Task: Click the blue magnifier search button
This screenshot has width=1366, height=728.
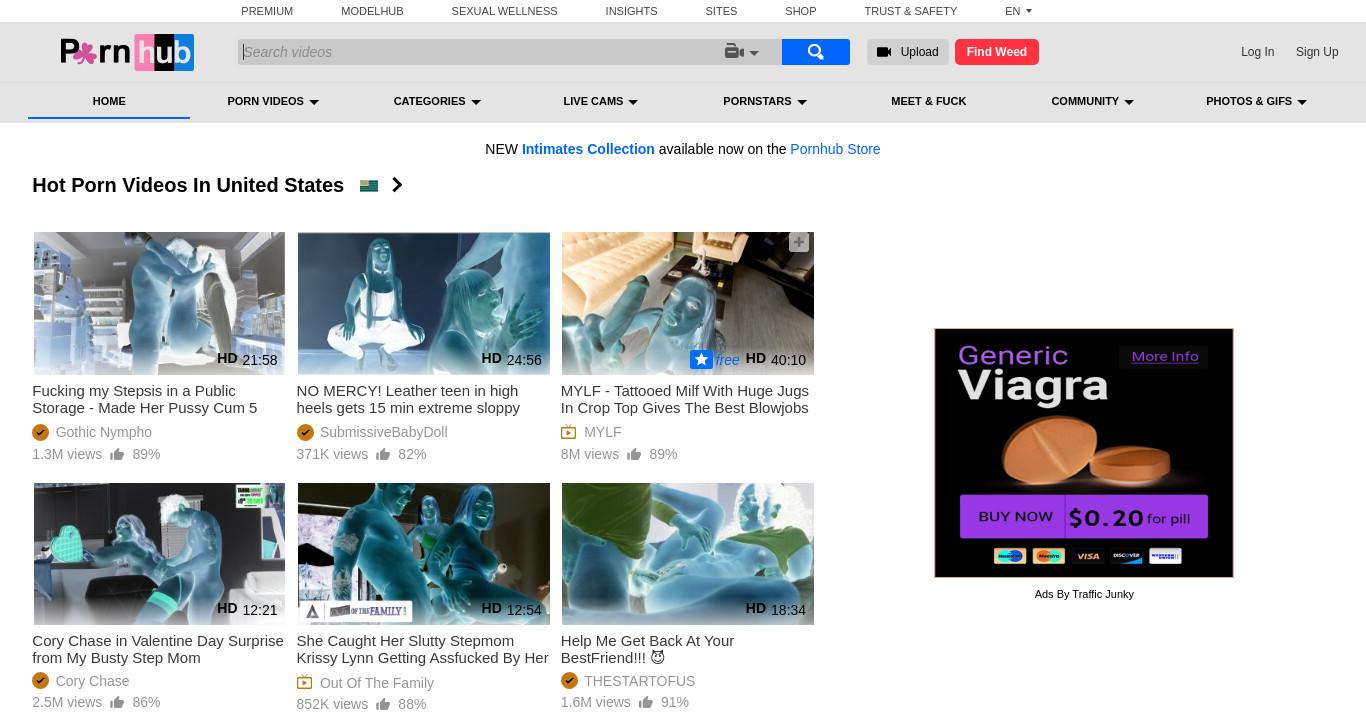Action: pyautogui.click(x=815, y=52)
